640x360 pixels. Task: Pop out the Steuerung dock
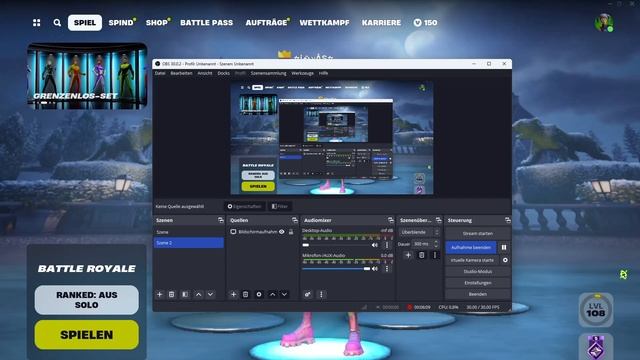tap(507, 220)
